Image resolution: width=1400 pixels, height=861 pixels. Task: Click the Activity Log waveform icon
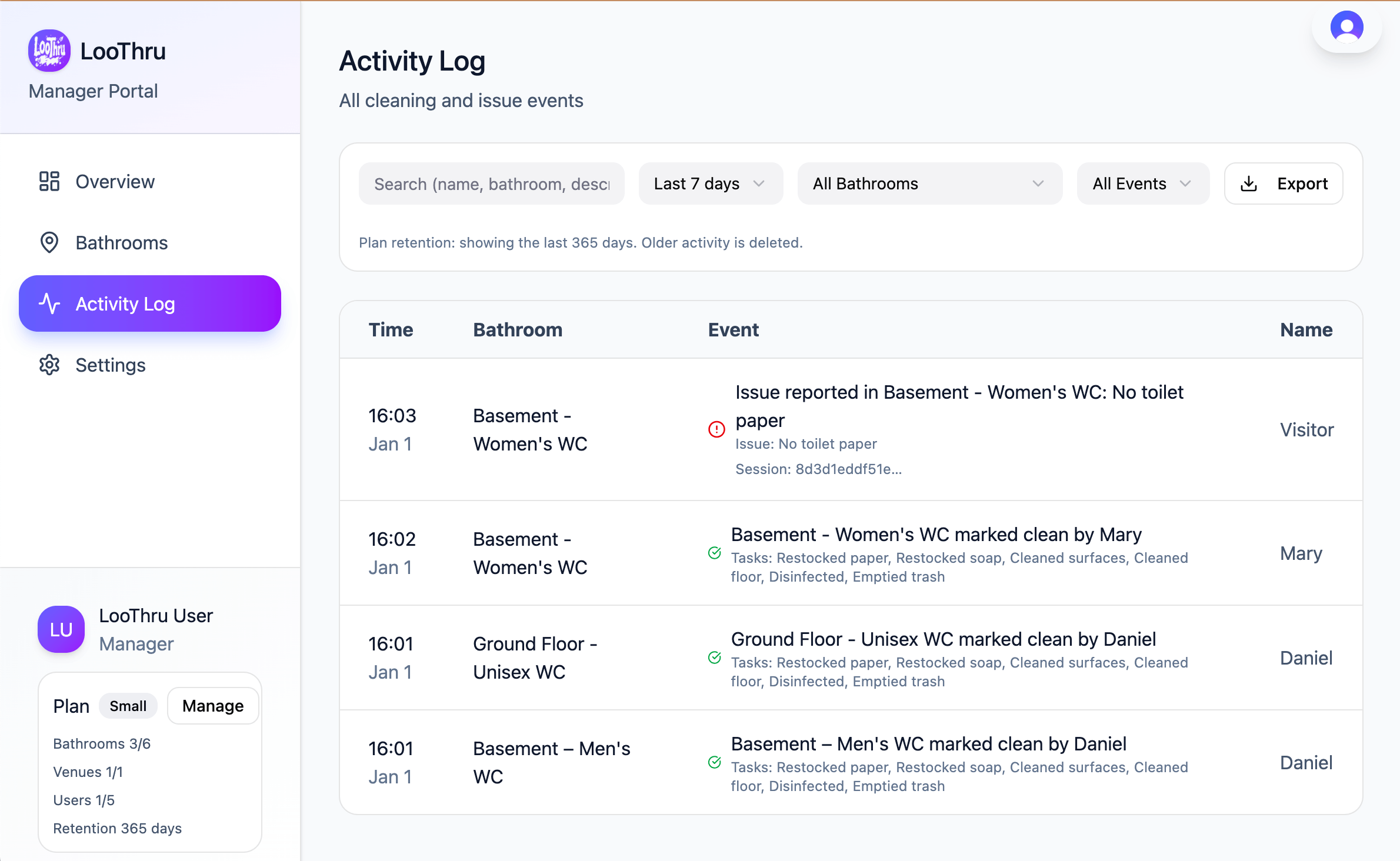(49, 303)
